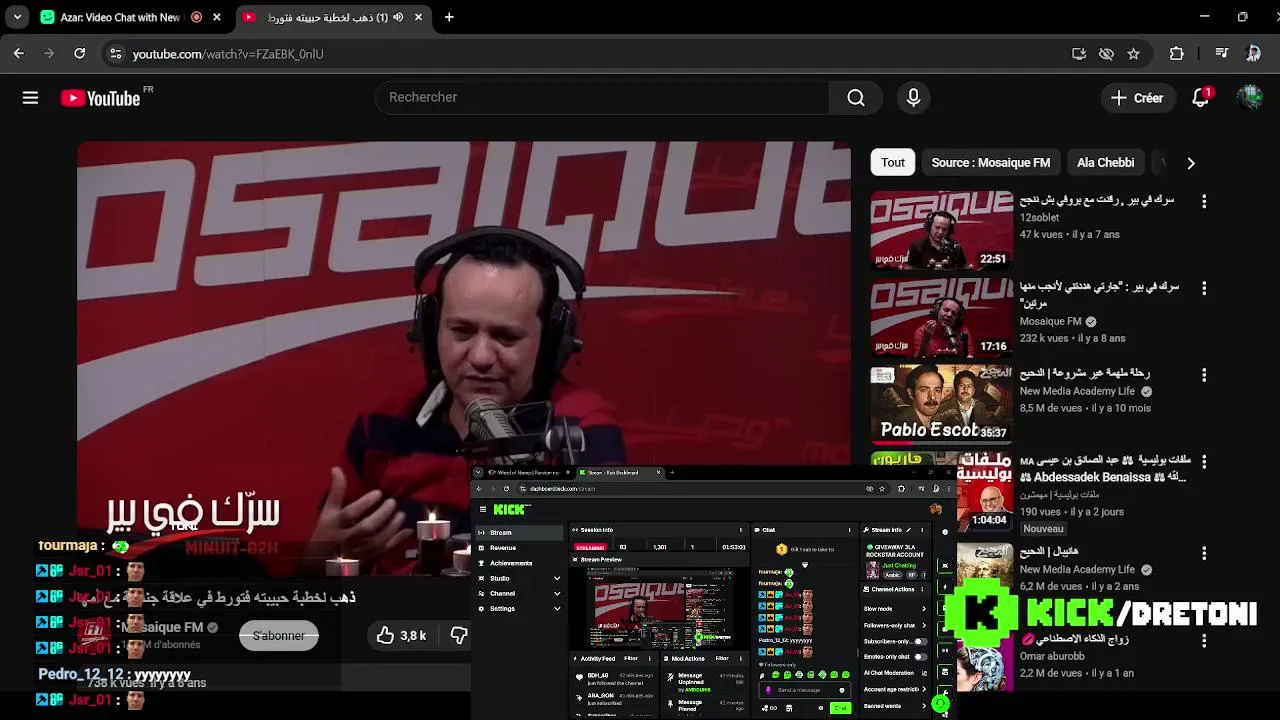Click the Créer button
Image resolution: width=1280 pixels, height=720 pixels.
[1138, 98]
